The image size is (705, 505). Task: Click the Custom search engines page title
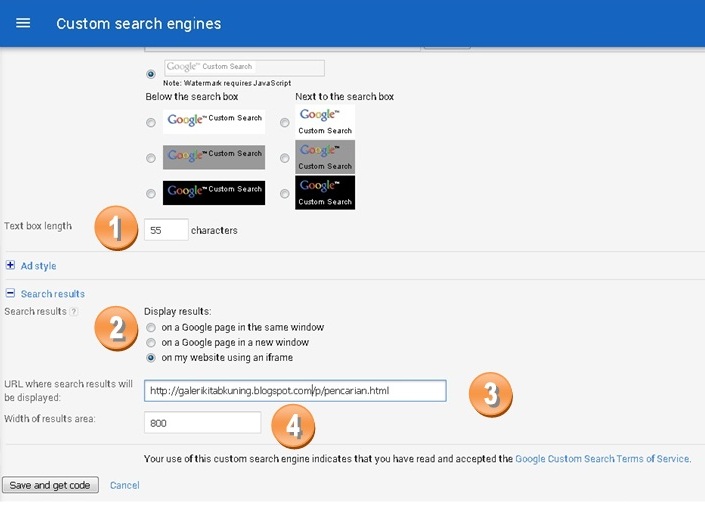pyautogui.click(x=138, y=23)
